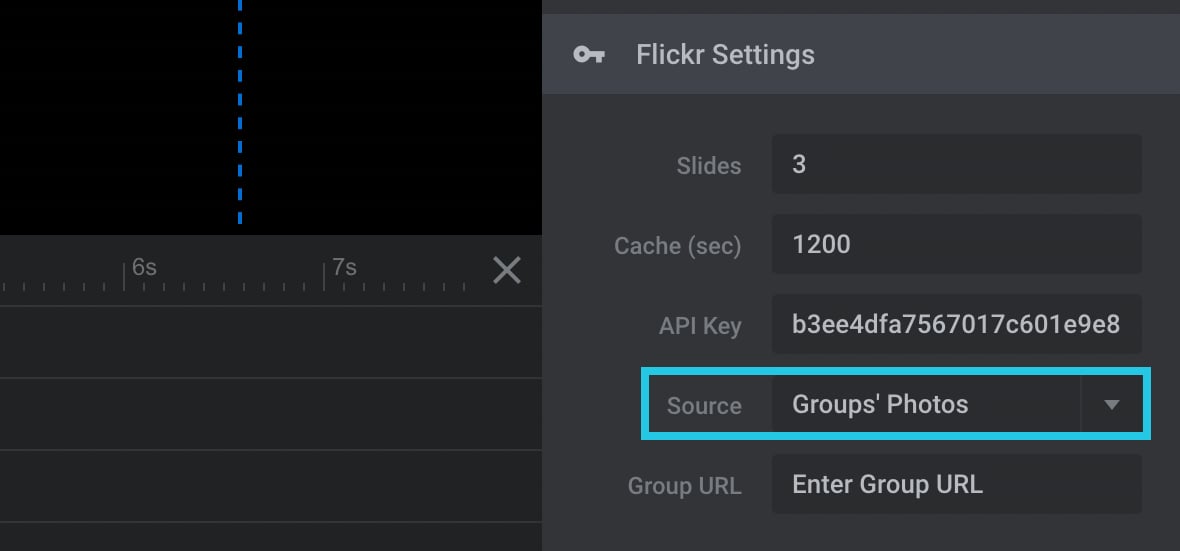Click the Slides label text
This screenshot has width=1180, height=551.
(709, 166)
